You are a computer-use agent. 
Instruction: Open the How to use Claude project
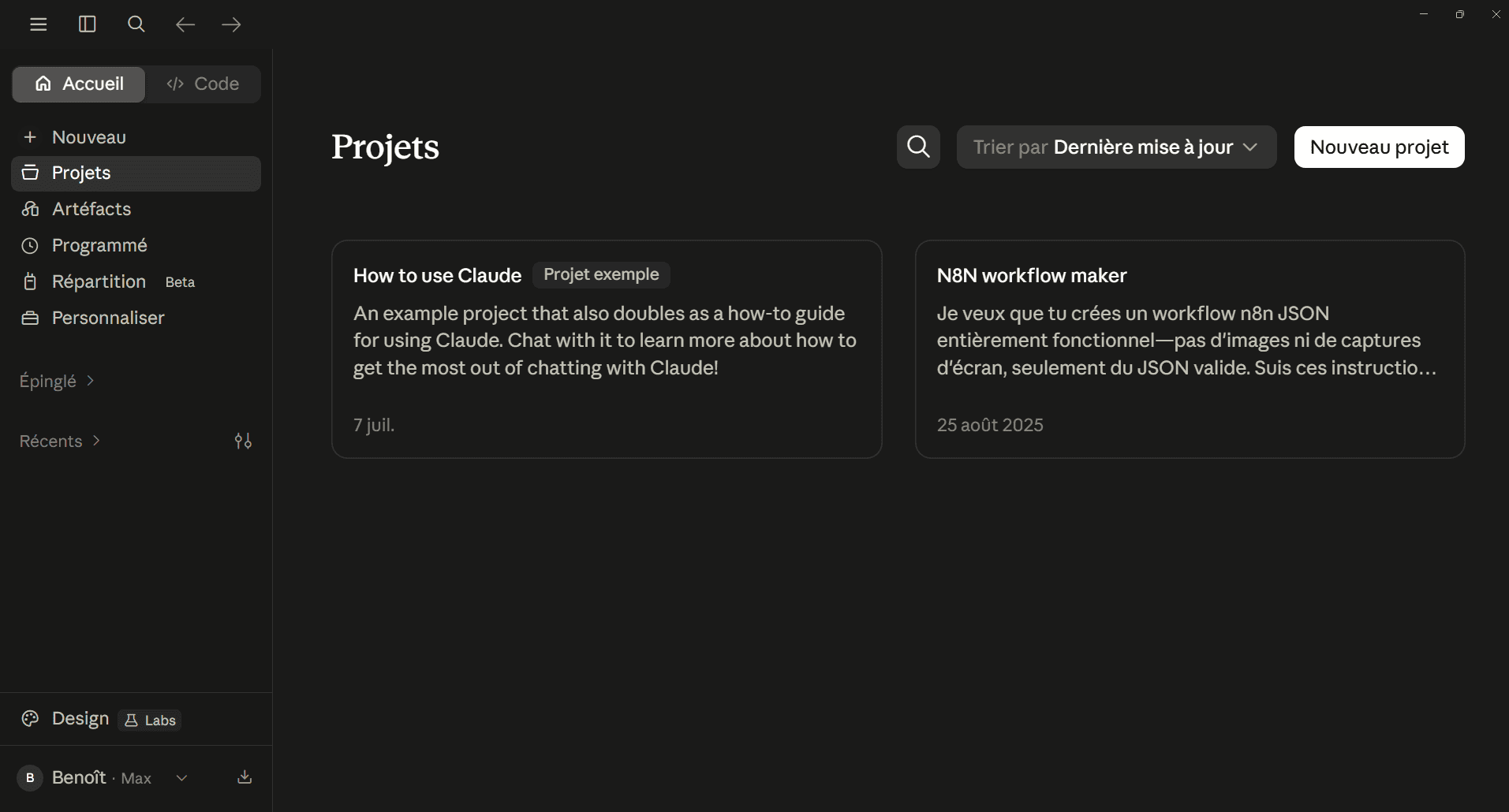coord(607,349)
